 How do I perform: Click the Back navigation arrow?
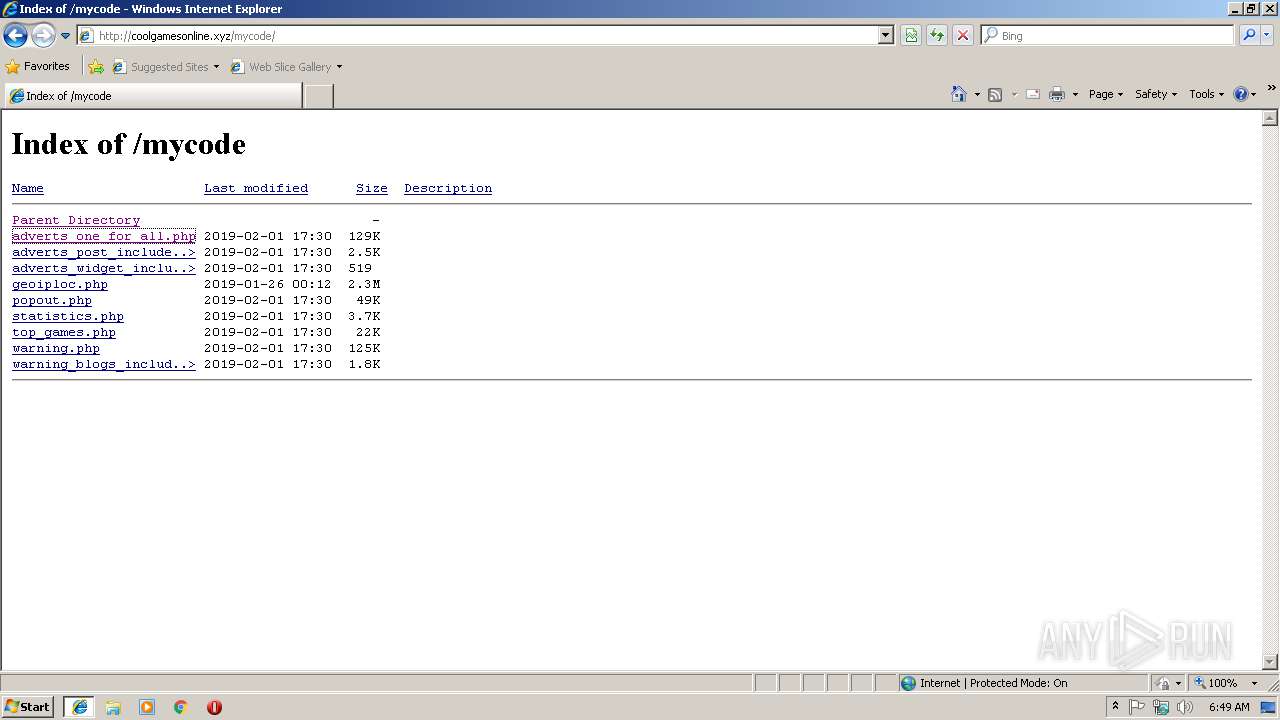15,36
